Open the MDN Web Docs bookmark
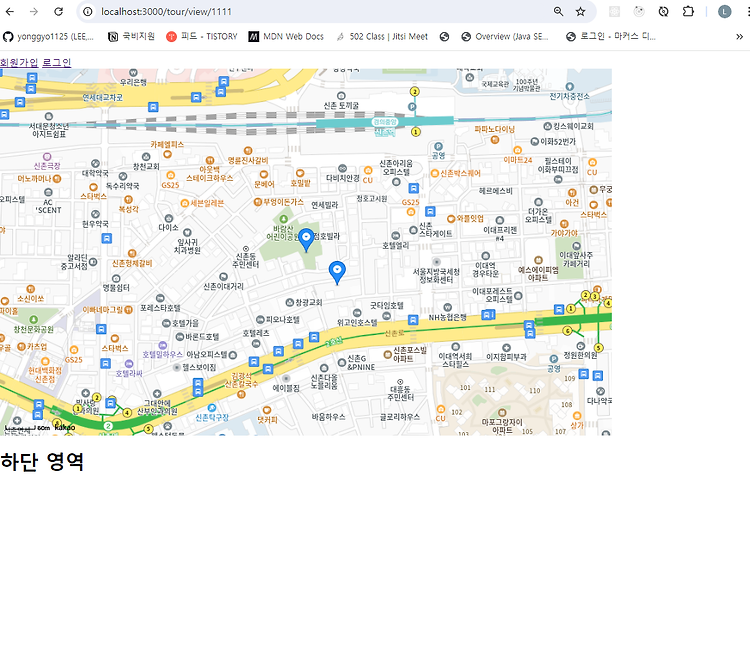Screen dimensions: 750x651 pyautogui.click(x=286, y=37)
